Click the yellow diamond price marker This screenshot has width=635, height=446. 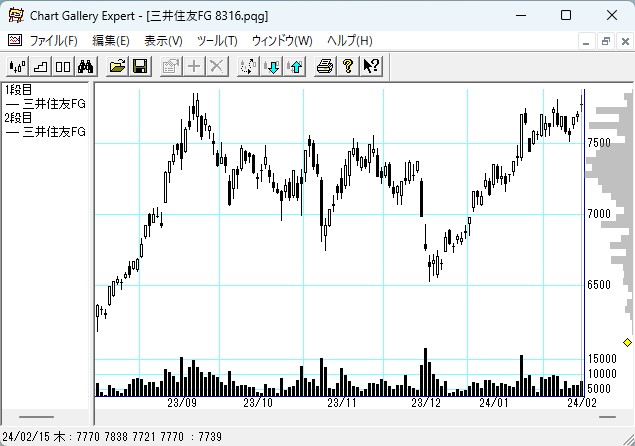click(x=627, y=342)
